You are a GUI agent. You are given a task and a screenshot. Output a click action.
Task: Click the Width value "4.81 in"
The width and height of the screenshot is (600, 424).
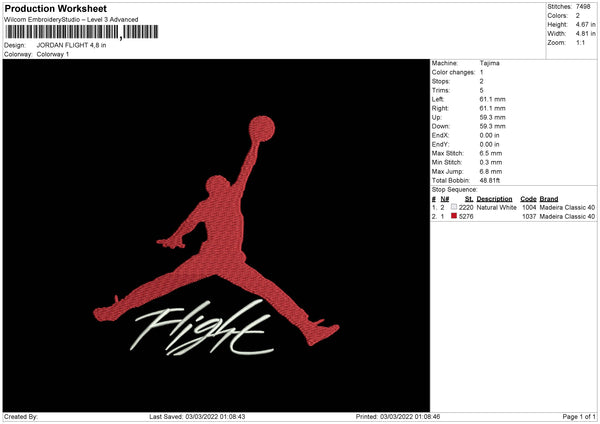coord(585,34)
